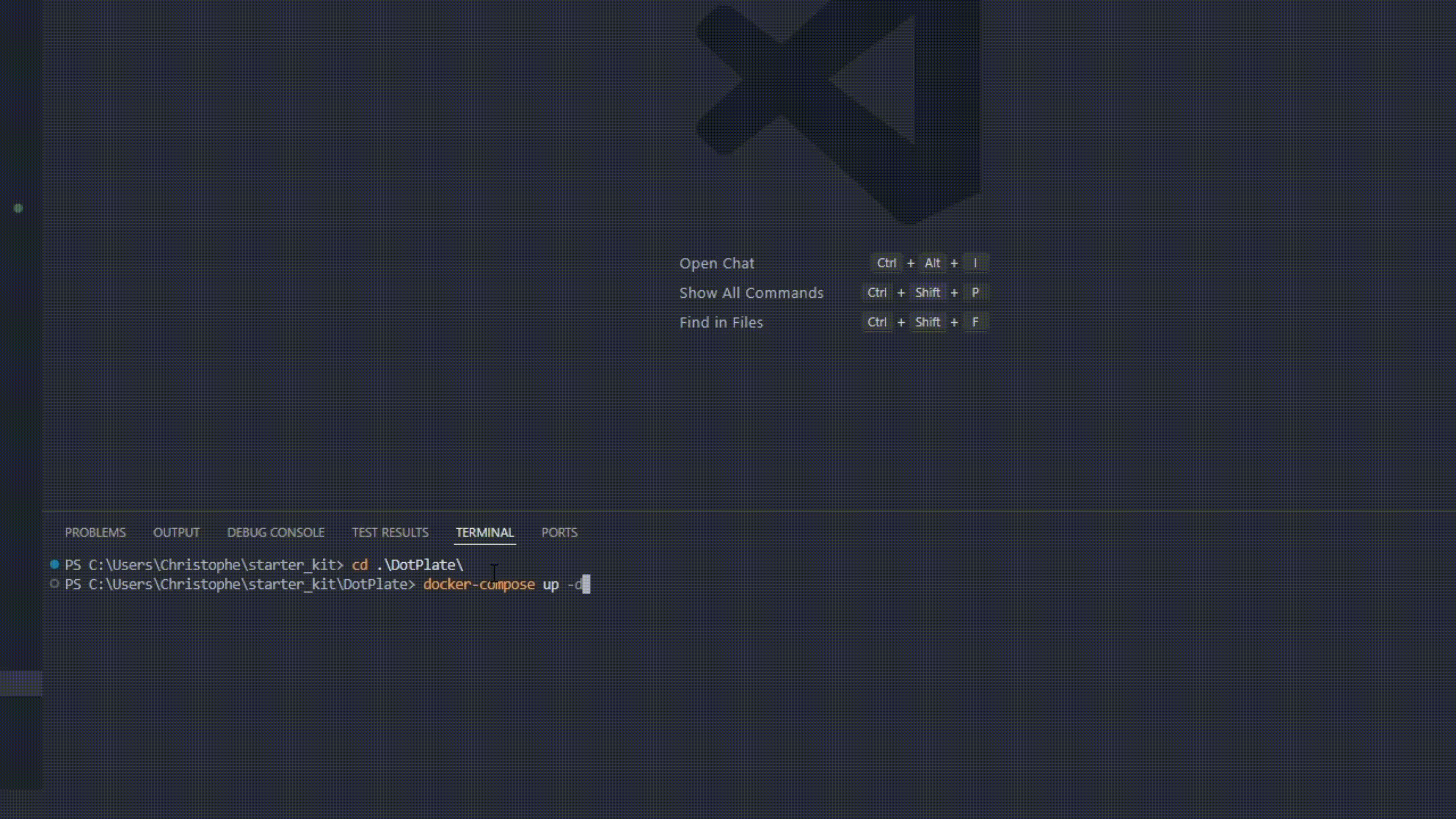Viewport: 1456px width, 819px height.
Task: Click the 'cd' command text in terminal
Action: click(x=360, y=565)
